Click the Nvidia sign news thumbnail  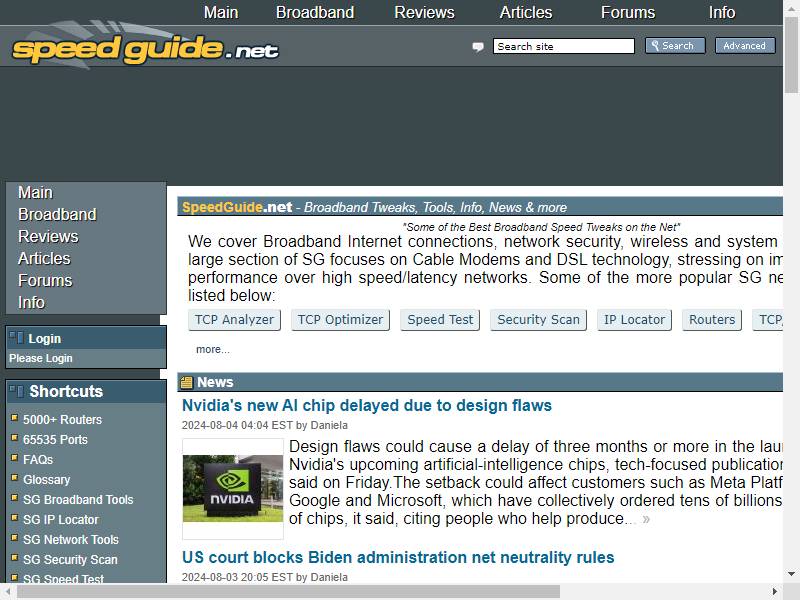(x=233, y=488)
